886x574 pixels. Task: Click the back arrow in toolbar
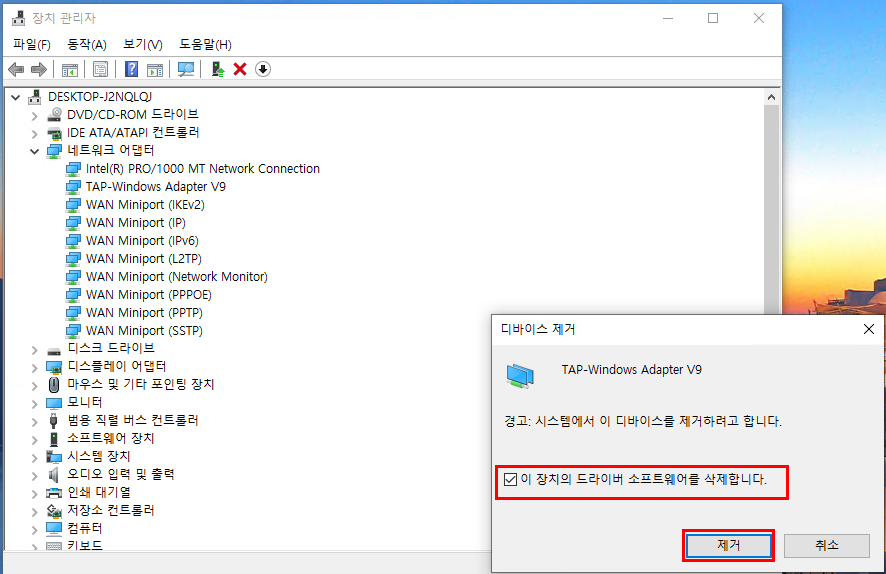click(x=16, y=69)
